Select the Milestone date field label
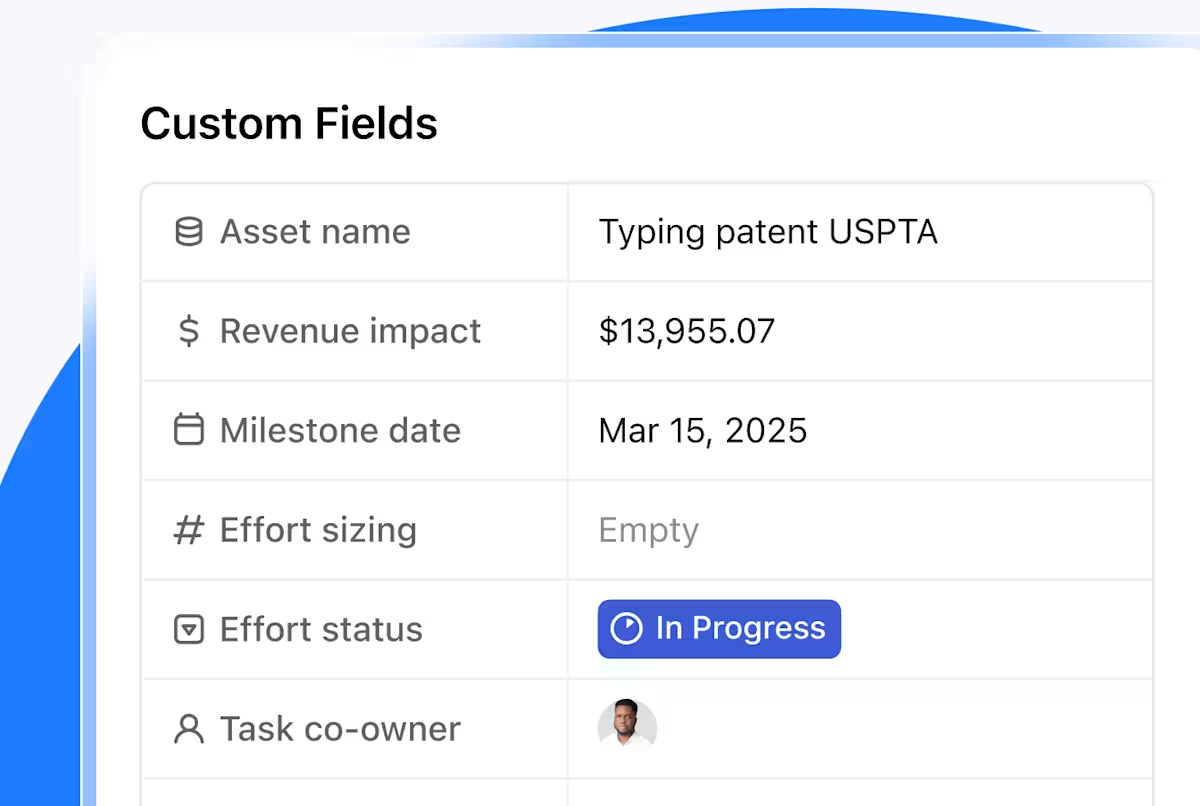The width and height of the screenshot is (1200, 806). (340, 430)
